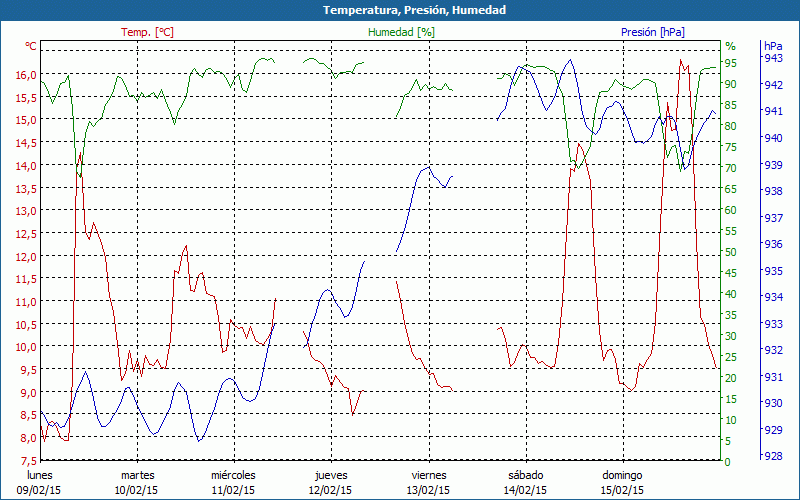Click the 9,0 temperature axis value
Viewport: 800px width, 500px height.
[29, 392]
